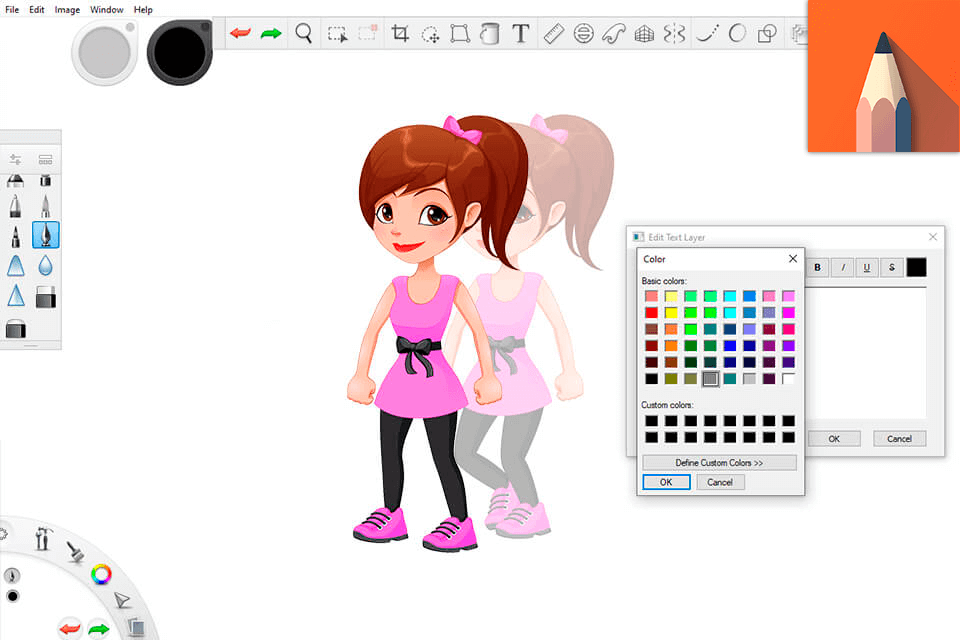This screenshot has width=960, height=640.
Task: Enable the Ruler guide
Action: (553, 33)
